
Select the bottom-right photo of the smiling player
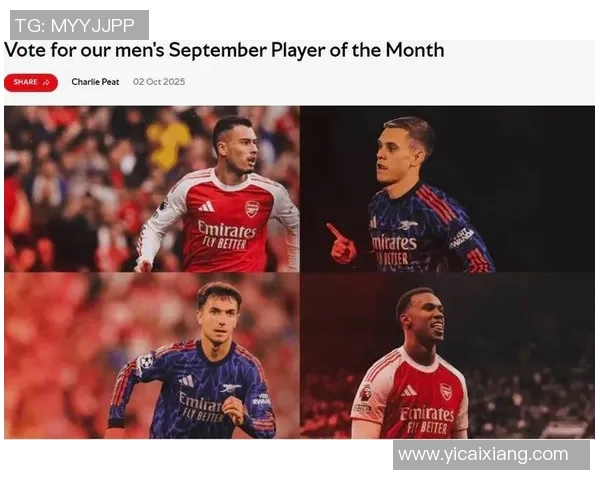point(448,355)
